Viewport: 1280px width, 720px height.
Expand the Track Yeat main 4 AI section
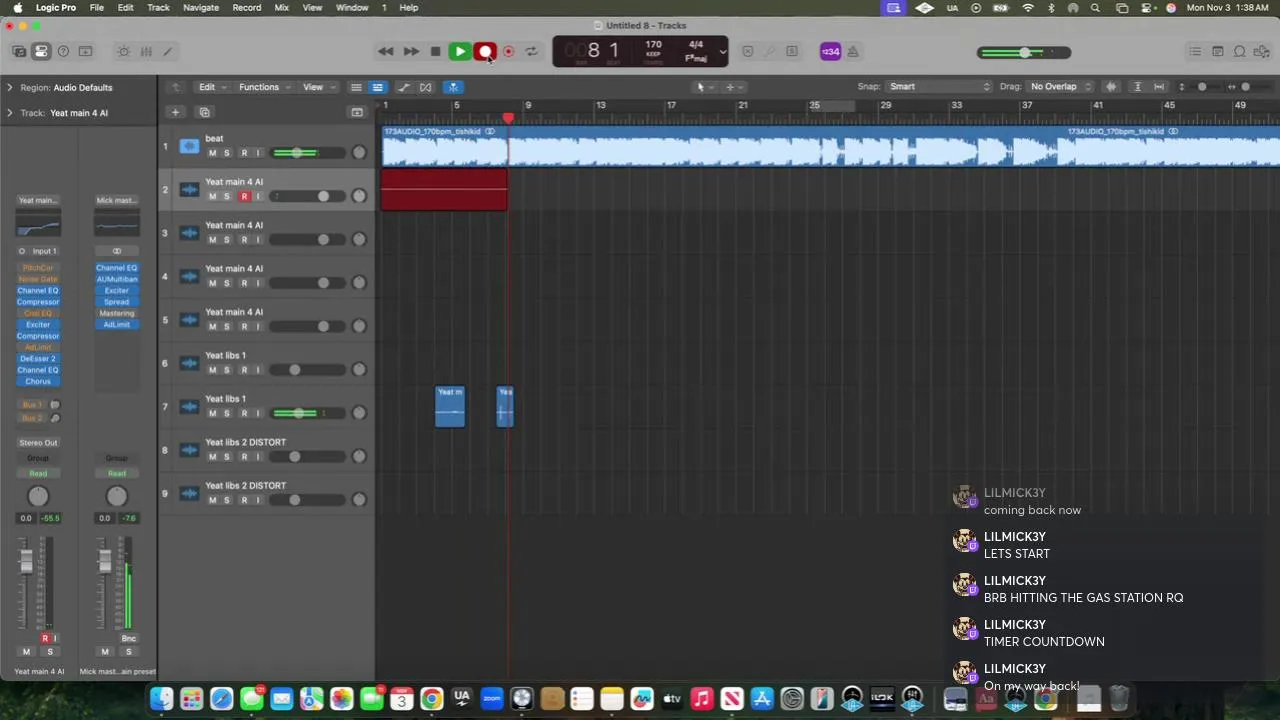tap(10, 113)
